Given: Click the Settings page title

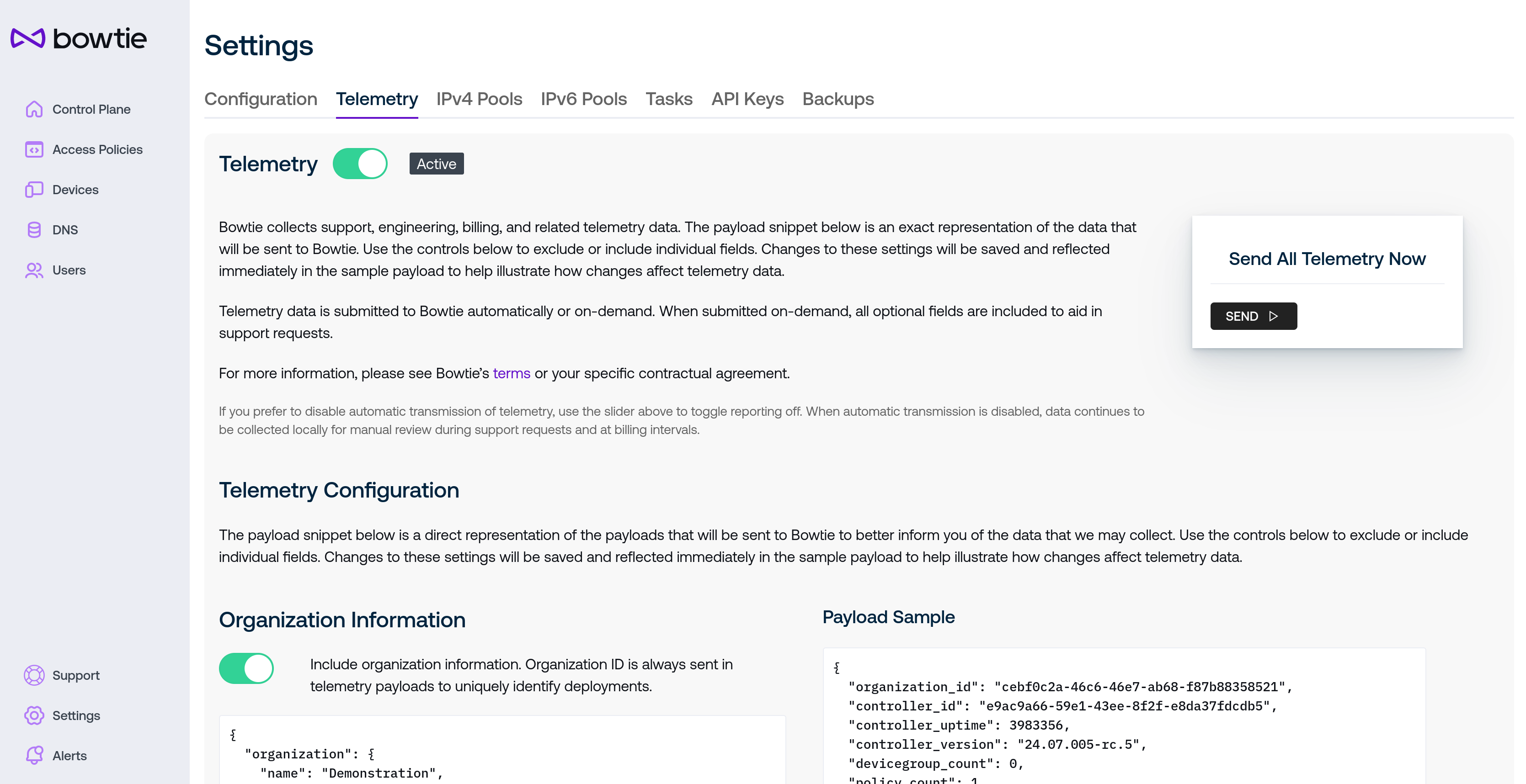Looking at the screenshot, I should click(x=259, y=46).
